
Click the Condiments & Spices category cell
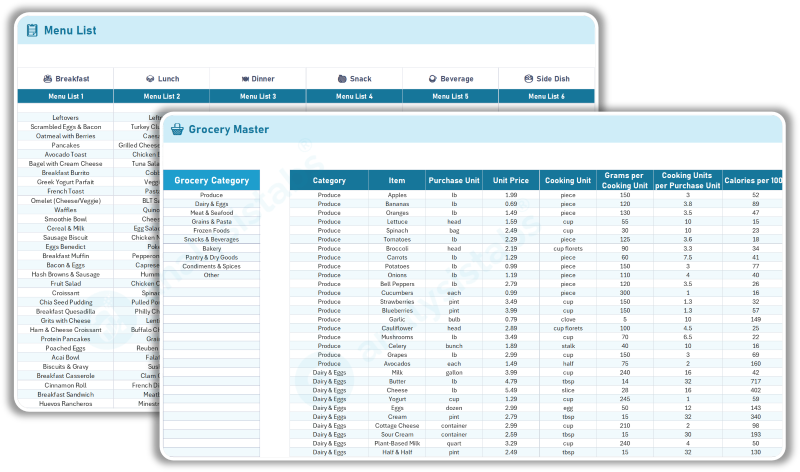(211, 266)
